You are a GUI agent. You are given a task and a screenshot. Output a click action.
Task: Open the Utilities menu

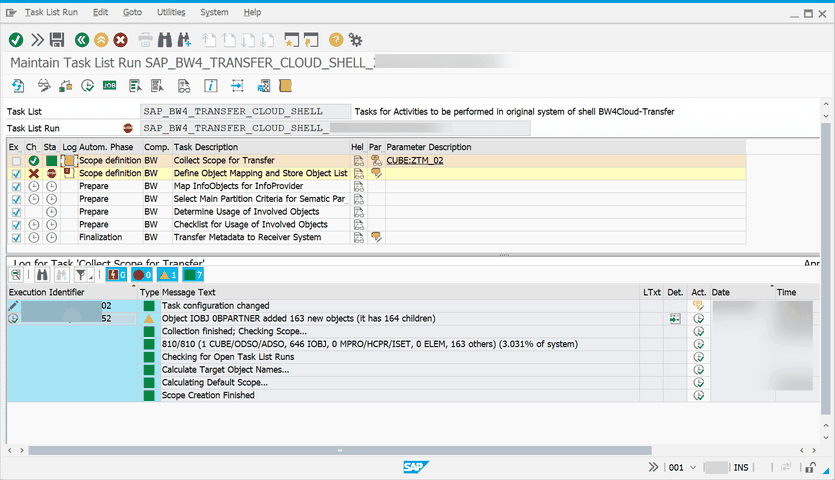(171, 12)
